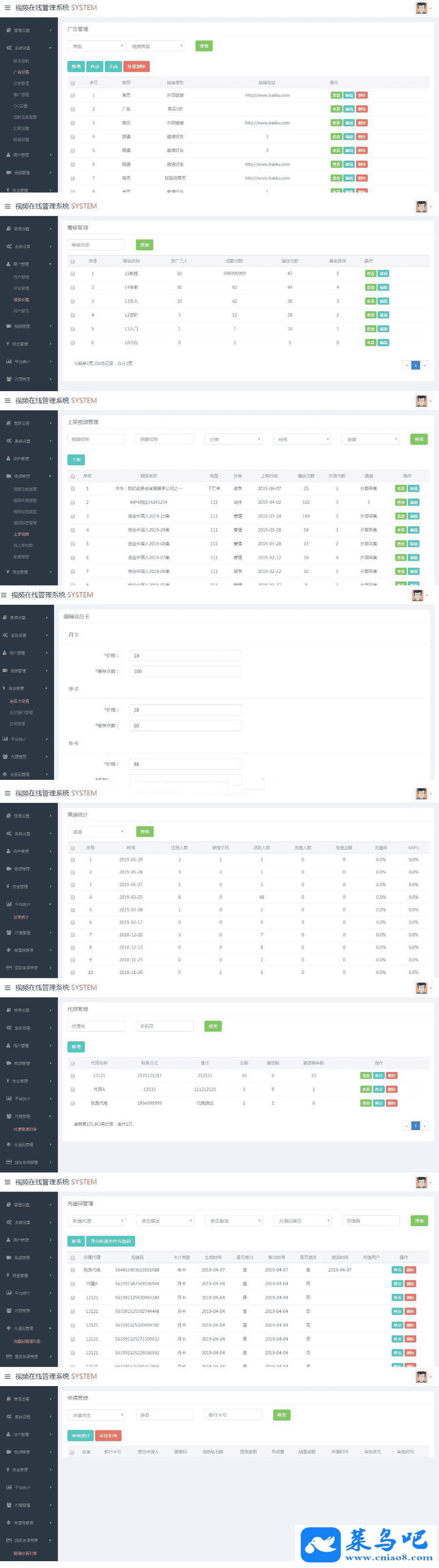
Task: Click monthly card 价格 field showing 18
Action: pyautogui.click(x=186, y=655)
